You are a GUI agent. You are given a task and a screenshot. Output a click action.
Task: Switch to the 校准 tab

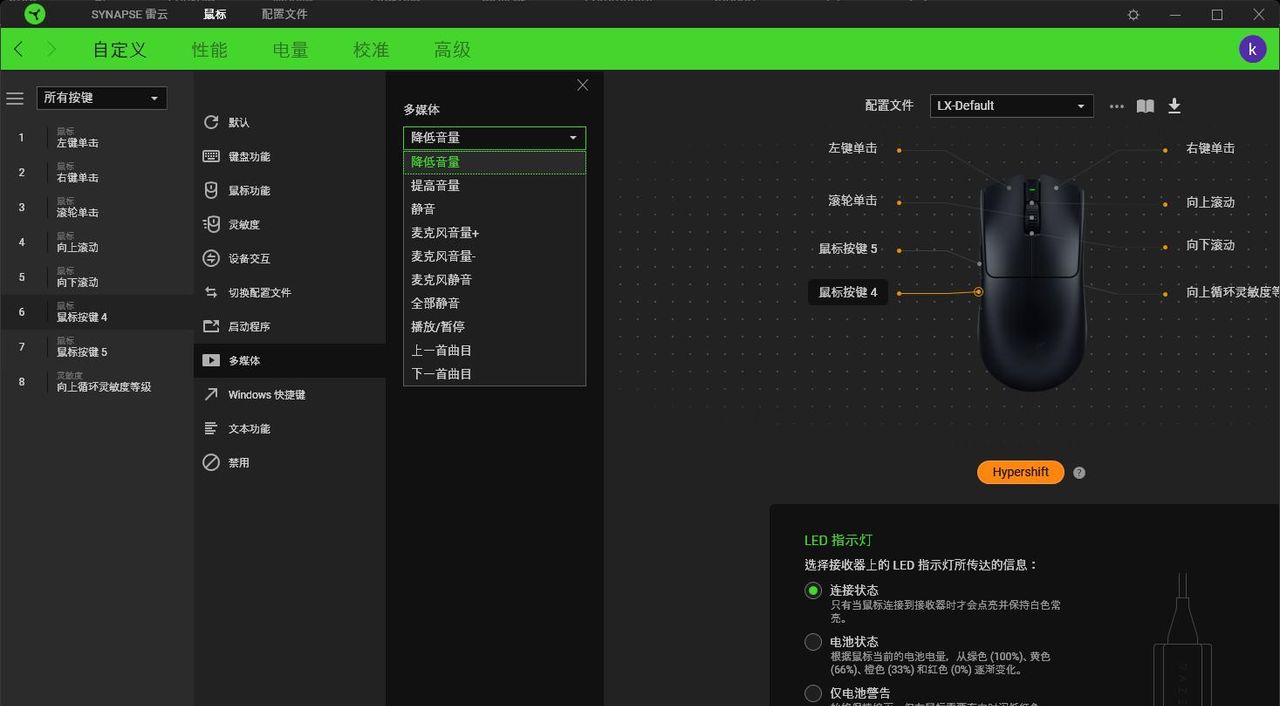[371, 50]
